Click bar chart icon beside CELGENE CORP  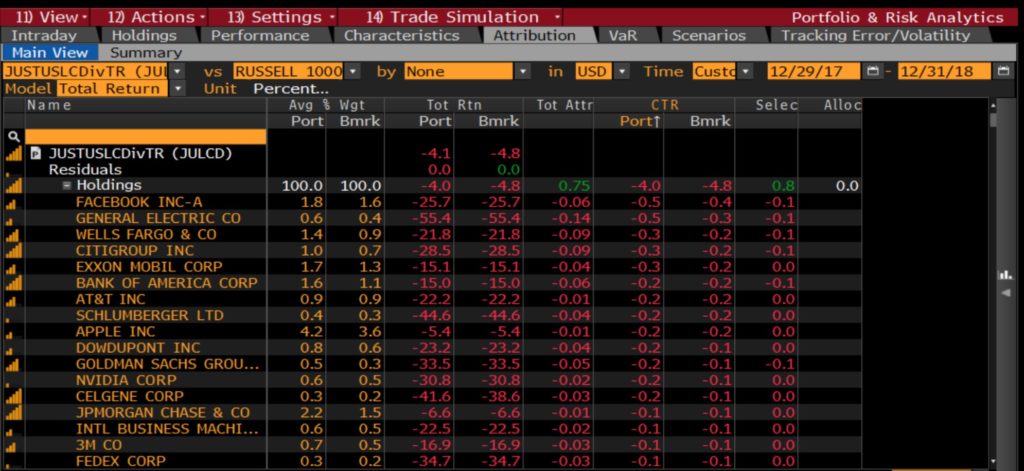pyautogui.click(x=12, y=396)
